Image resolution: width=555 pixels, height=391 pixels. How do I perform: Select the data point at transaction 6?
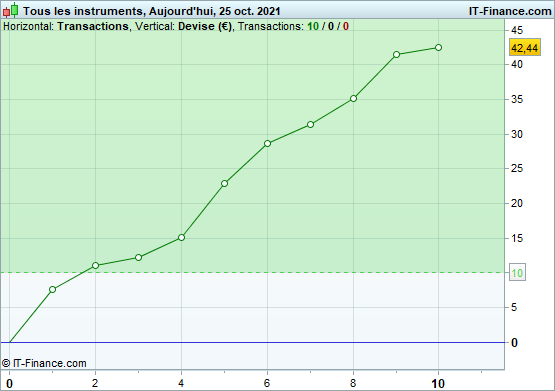click(267, 143)
